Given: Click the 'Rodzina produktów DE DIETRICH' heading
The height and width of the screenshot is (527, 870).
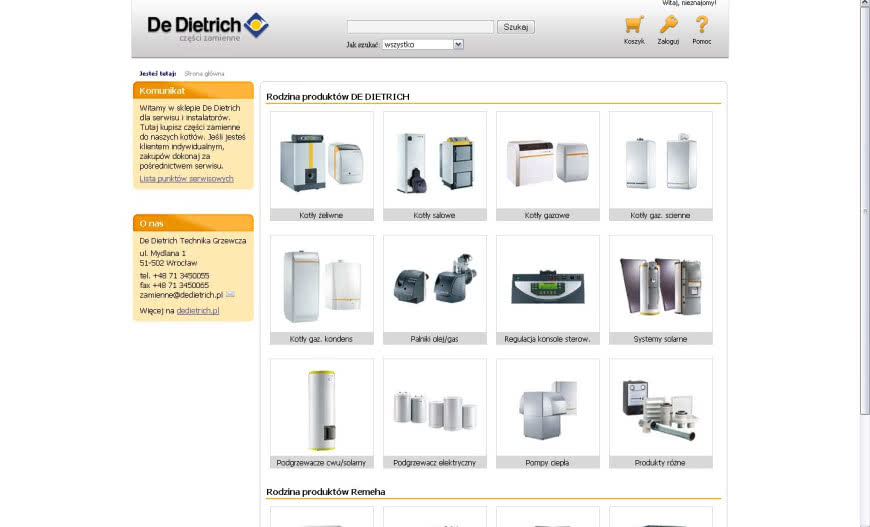Looking at the screenshot, I should tap(338, 97).
